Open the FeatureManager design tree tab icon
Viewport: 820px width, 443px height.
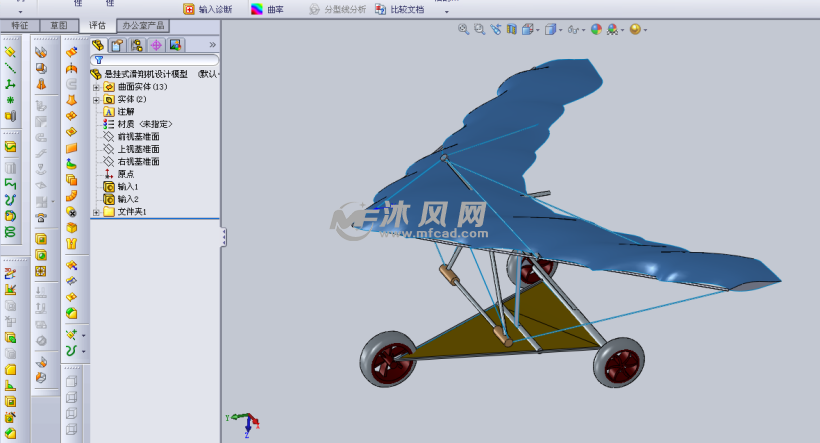pyautogui.click(x=98, y=45)
